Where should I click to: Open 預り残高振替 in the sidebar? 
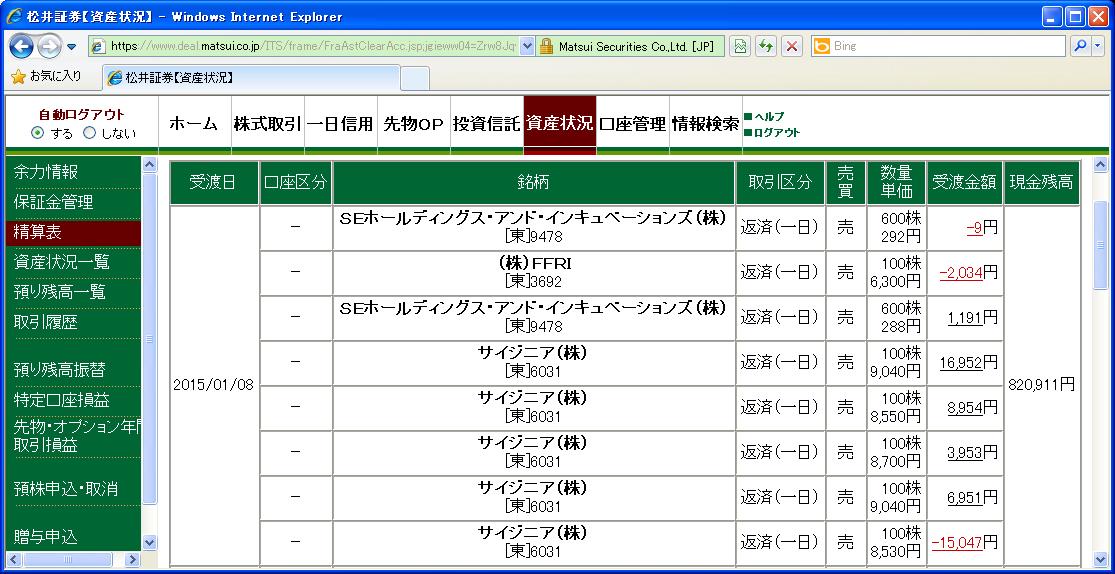[60, 370]
